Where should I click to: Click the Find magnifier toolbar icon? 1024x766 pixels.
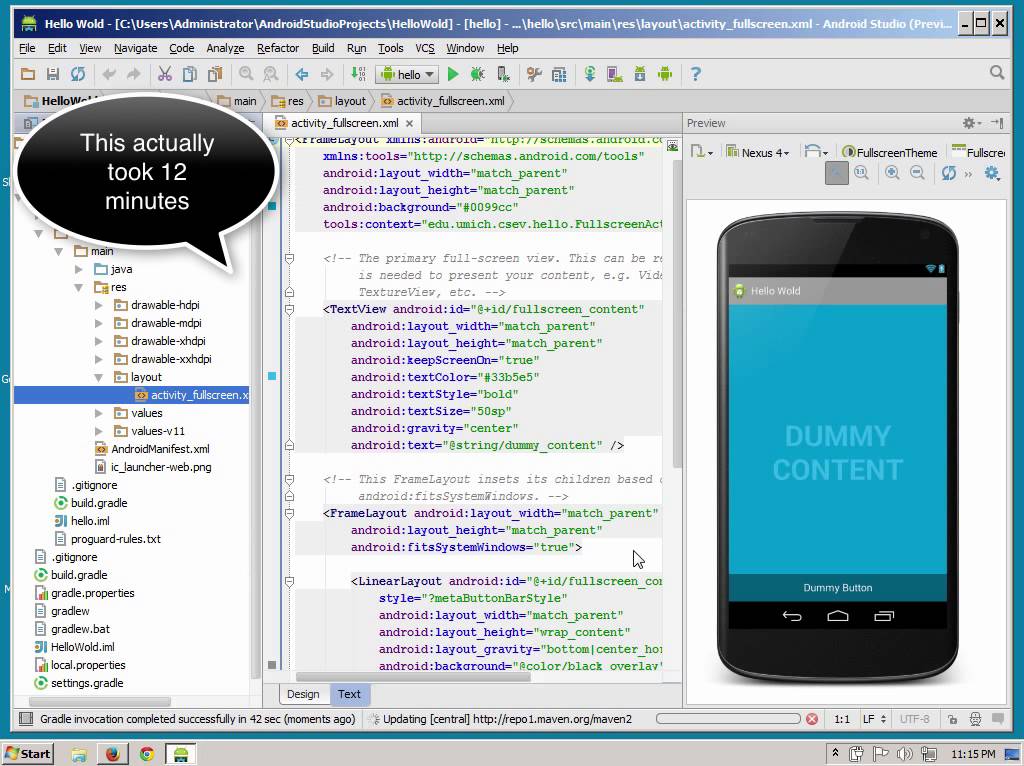pos(246,74)
